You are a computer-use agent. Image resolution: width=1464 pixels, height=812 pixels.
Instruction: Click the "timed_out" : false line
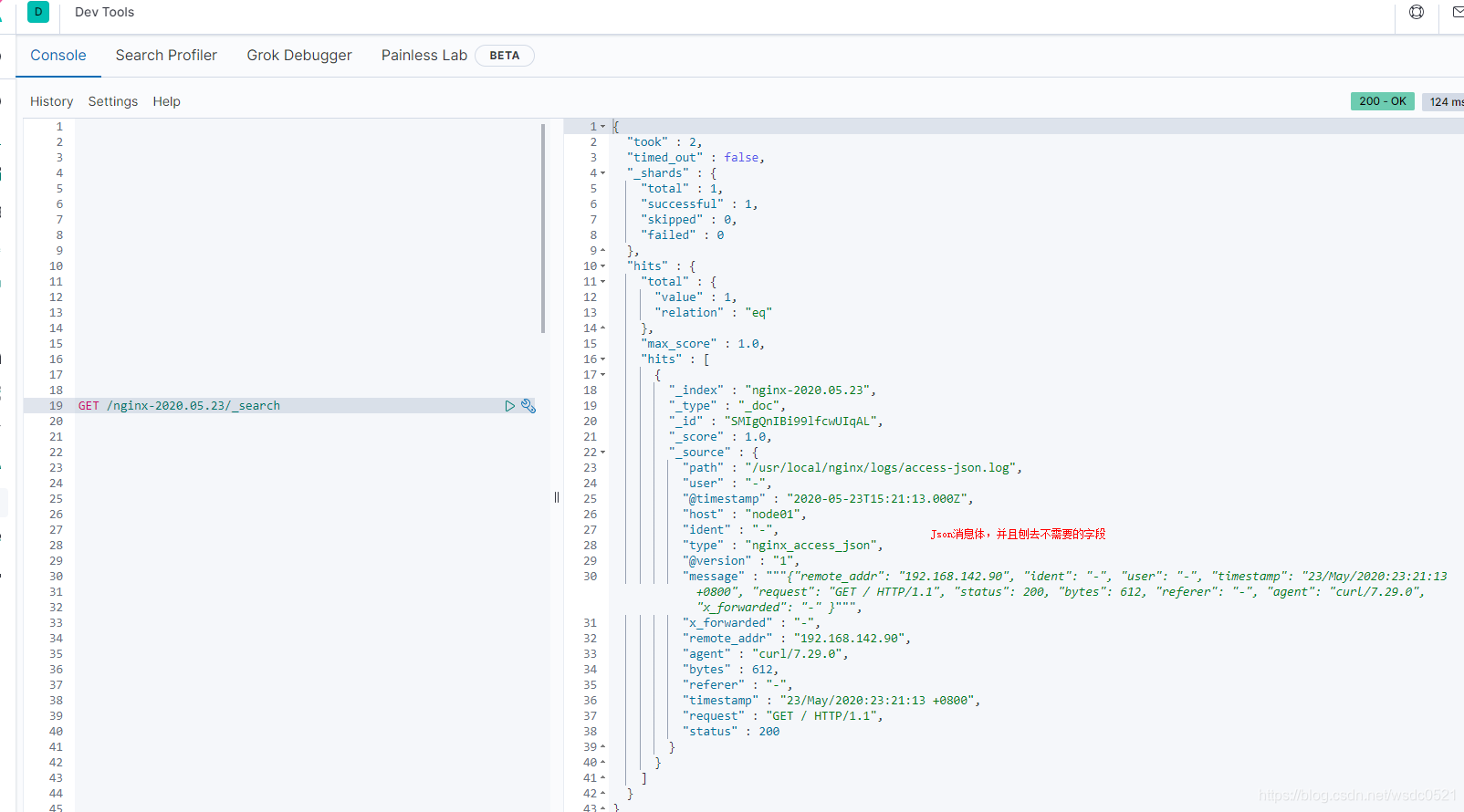tap(695, 158)
